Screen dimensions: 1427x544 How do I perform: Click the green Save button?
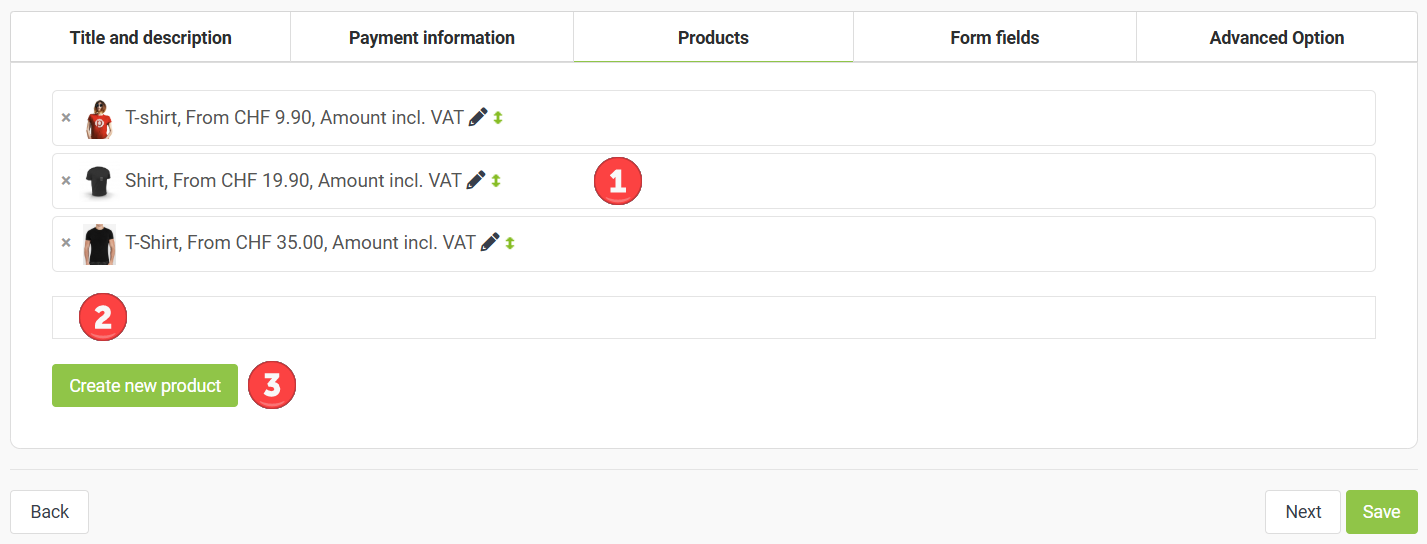click(x=1381, y=512)
